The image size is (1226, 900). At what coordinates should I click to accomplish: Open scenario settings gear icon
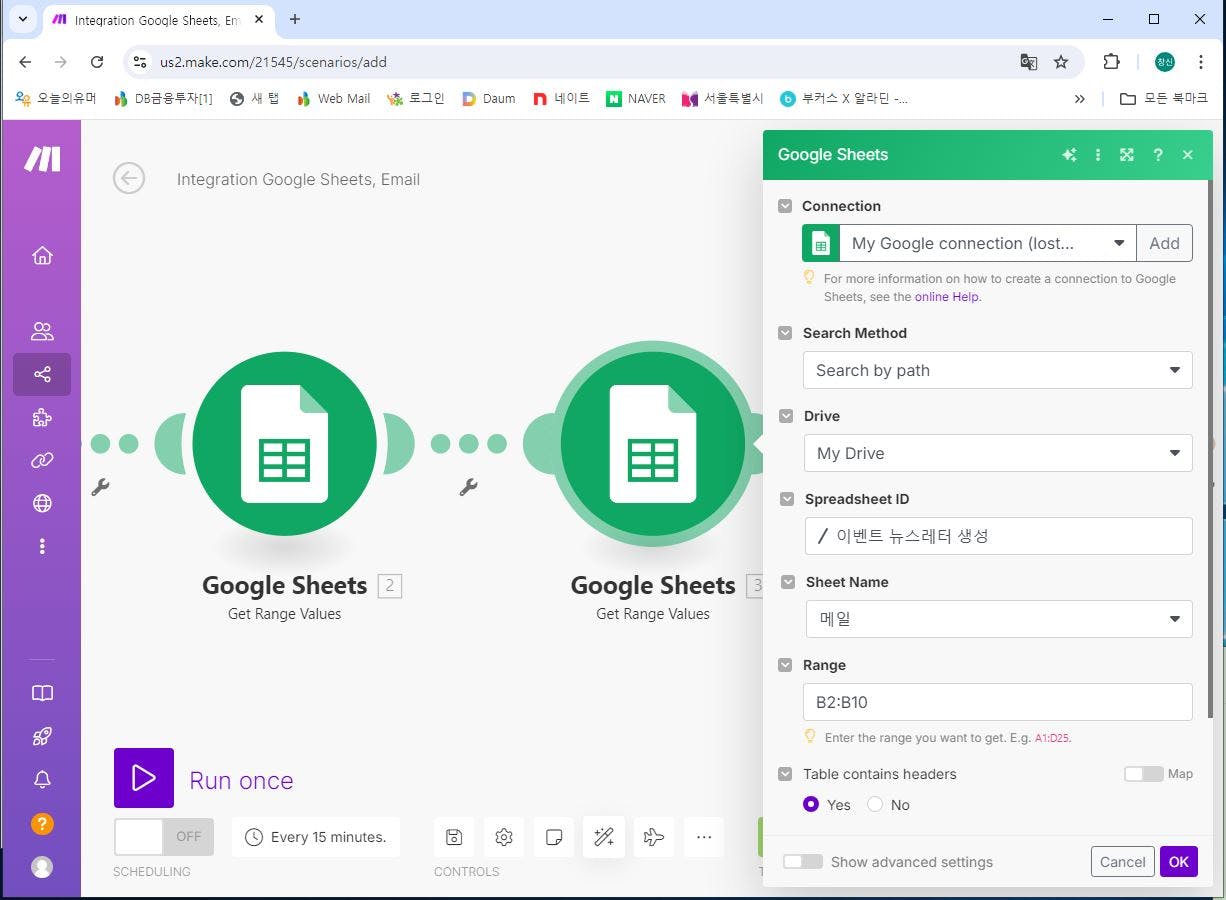(x=504, y=837)
